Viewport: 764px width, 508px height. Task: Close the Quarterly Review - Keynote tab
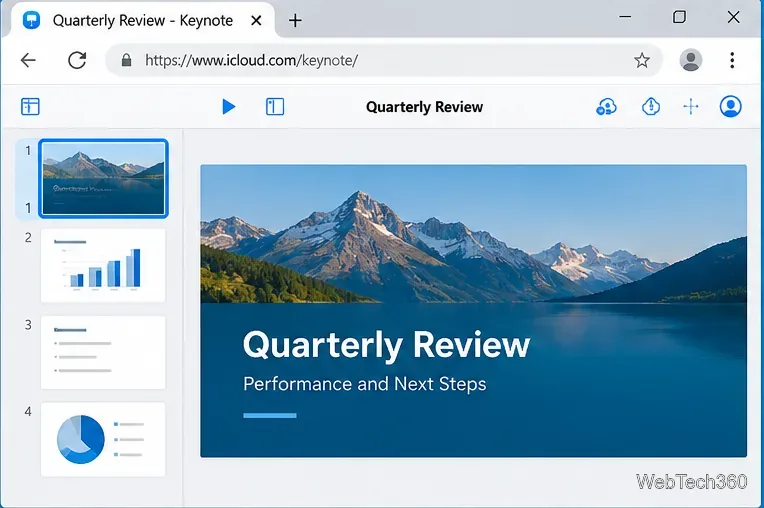click(256, 20)
